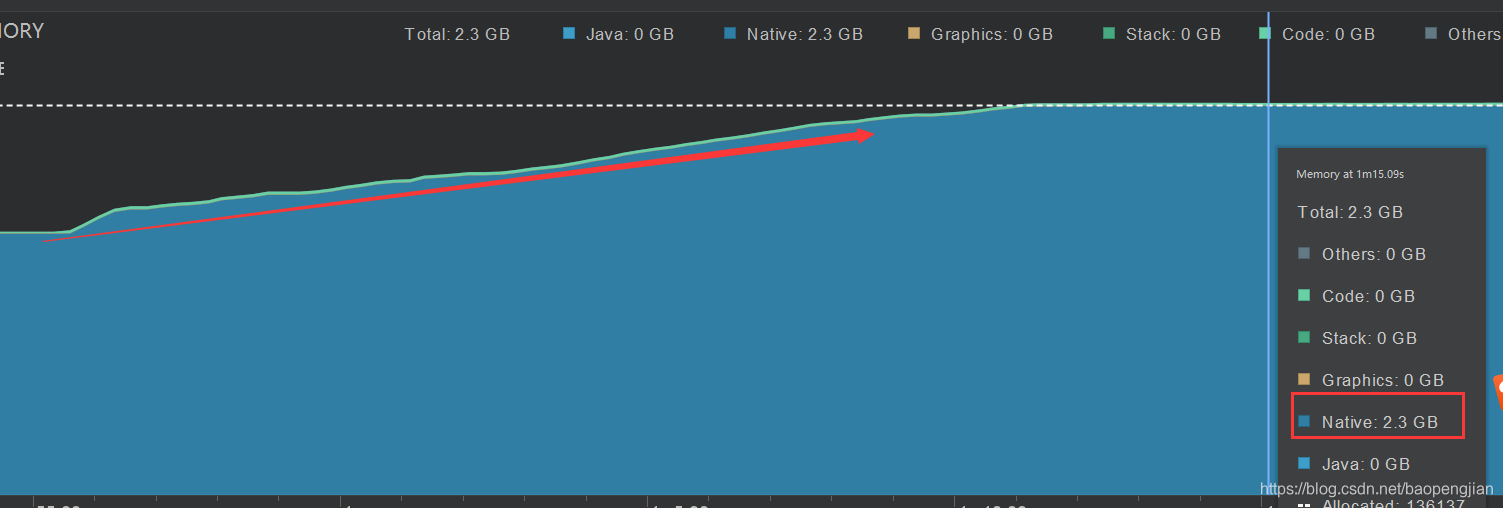Click "Total: 2.3 GB" inside the tooltip
1503x508 pixels.
pos(1350,212)
